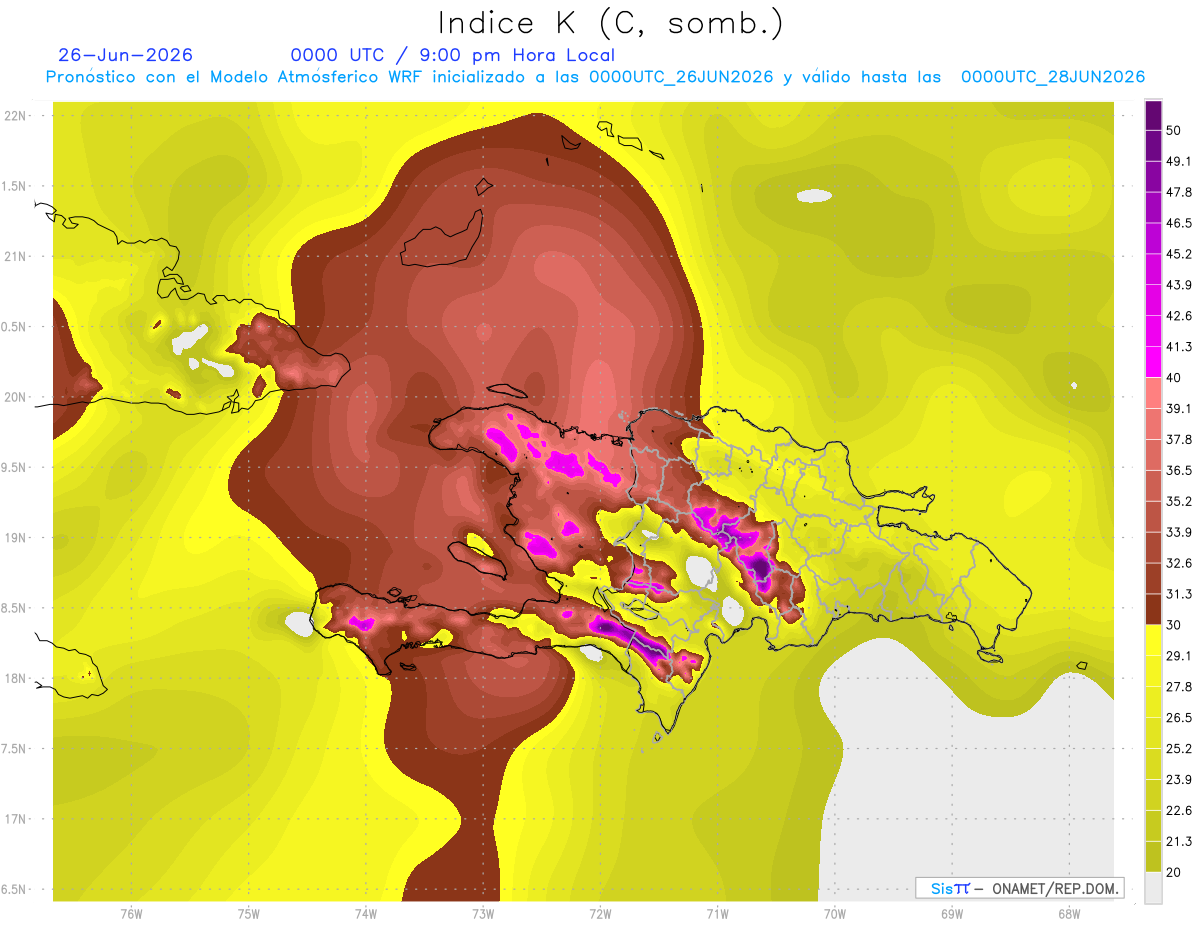This screenshot has height=927, width=1200.
Task: Click the '8.5N' latitude axis label
Action: 14,609
